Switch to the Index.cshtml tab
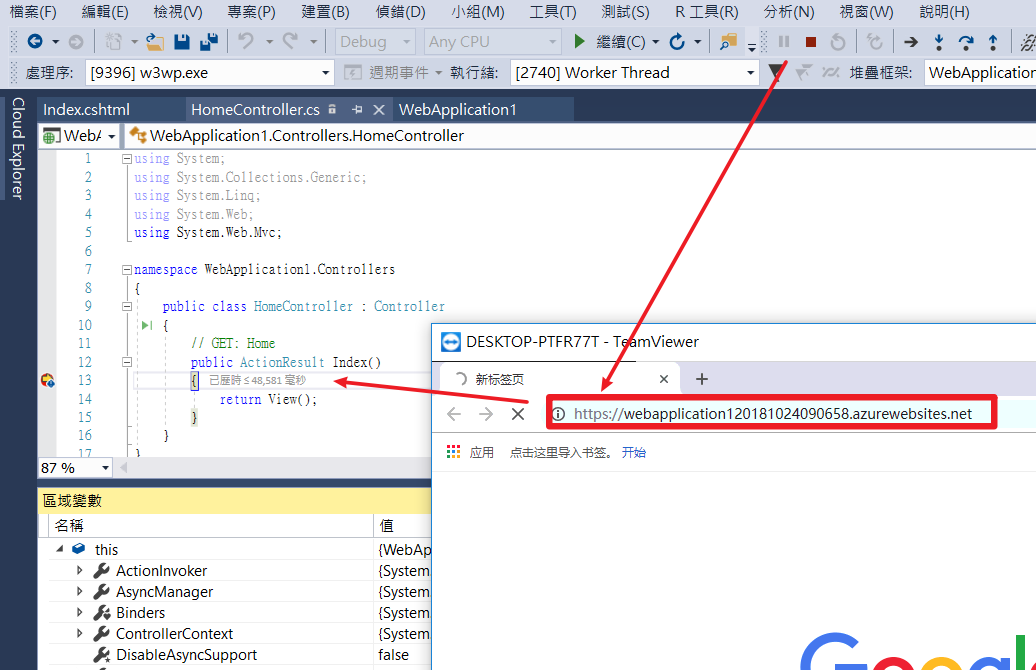1036x670 pixels. 87,110
